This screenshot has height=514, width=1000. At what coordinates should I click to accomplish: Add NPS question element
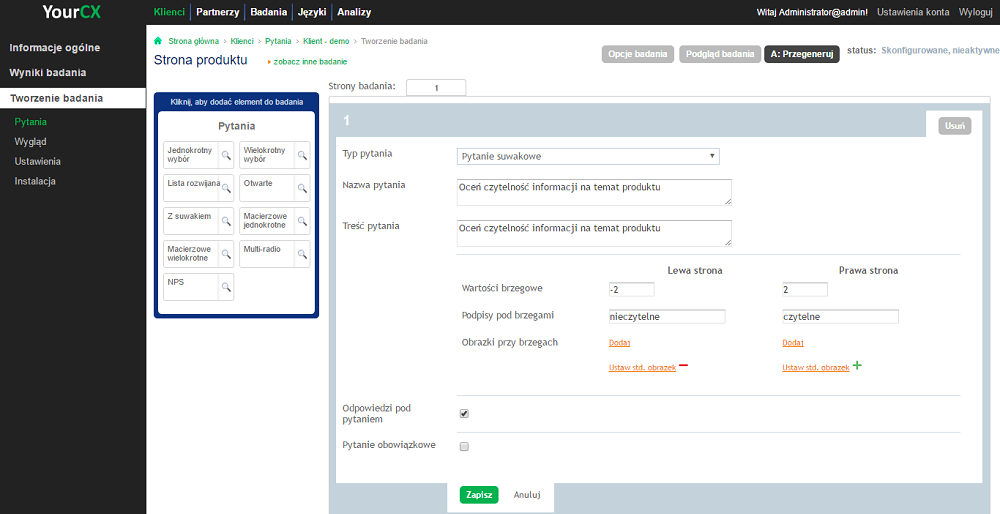[191, 287]
